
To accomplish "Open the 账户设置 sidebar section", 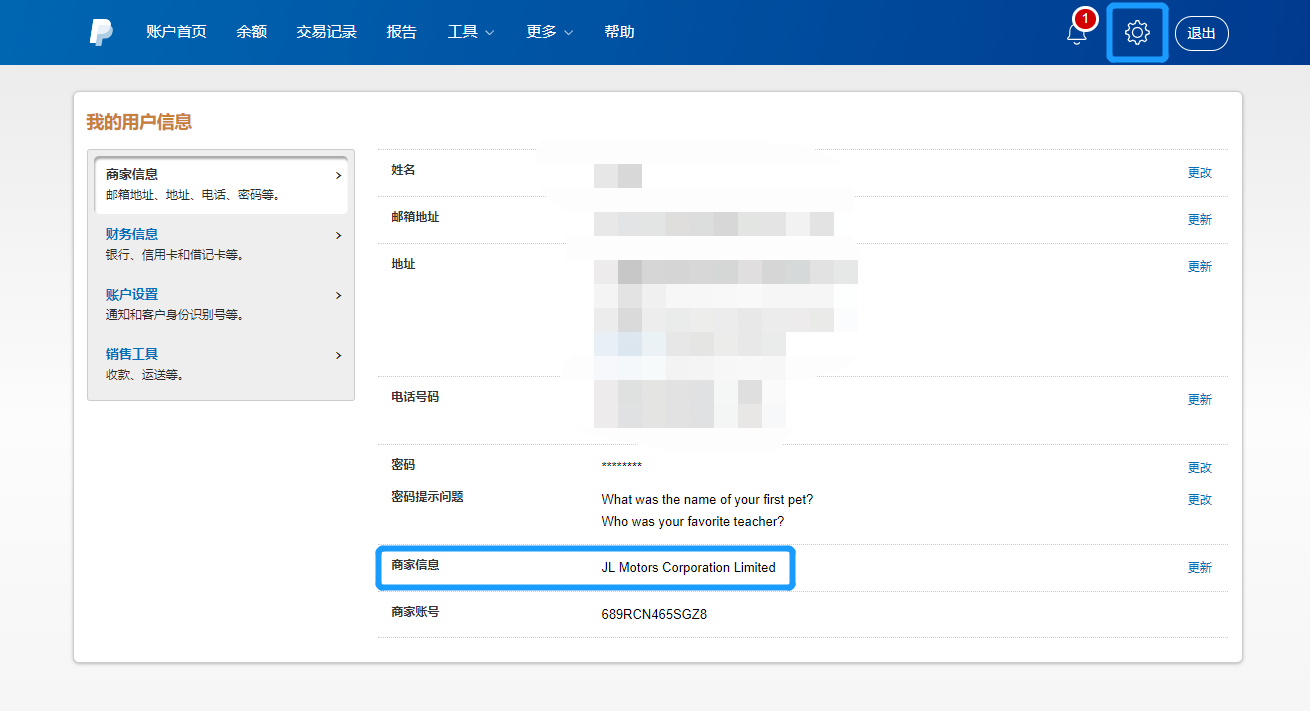I will coord(222,304).
